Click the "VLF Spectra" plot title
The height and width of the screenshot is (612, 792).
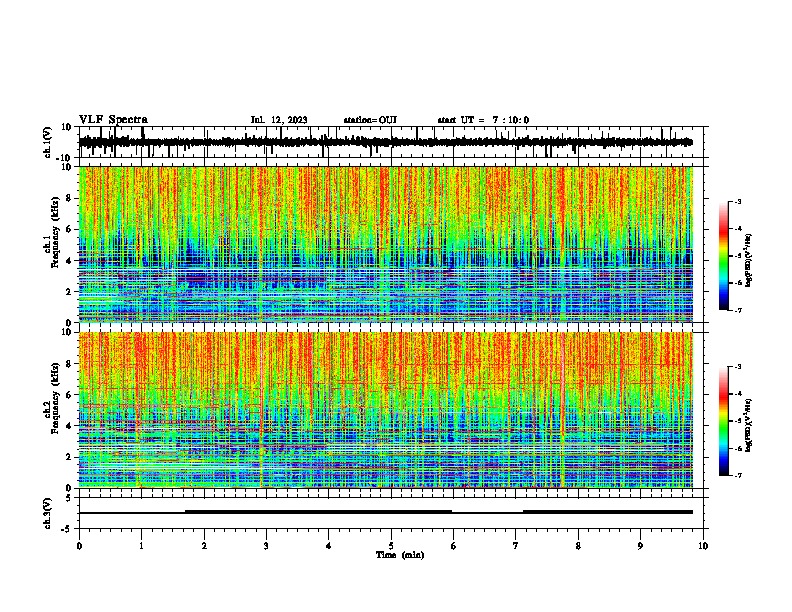113,120
